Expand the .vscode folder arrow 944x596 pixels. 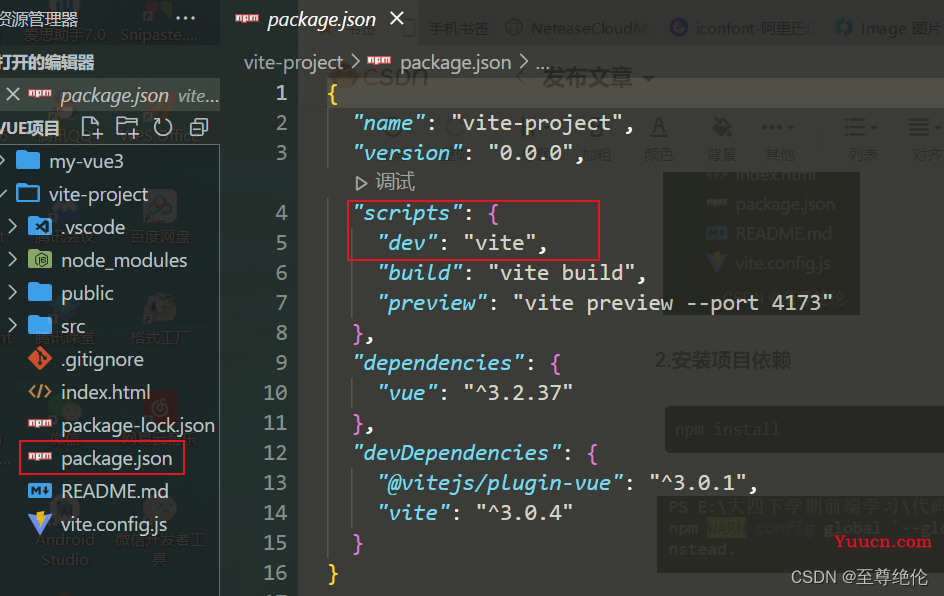12,226
